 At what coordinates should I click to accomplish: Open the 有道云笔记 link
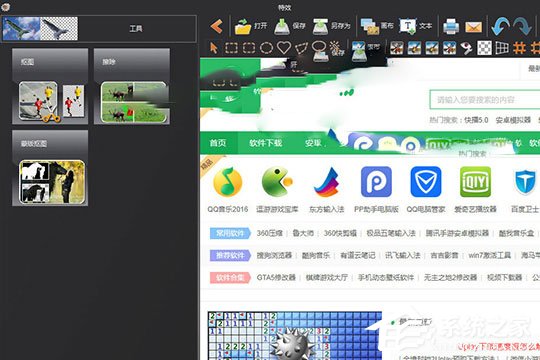[357, 255]
